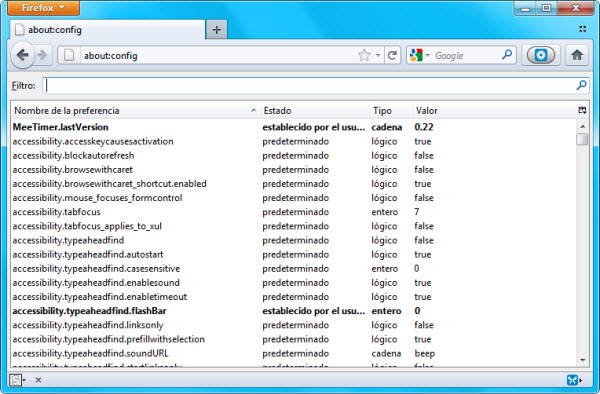This screenshot has height=394, width=600.
Task: Select accessibility.typeaheadfind.autostart preference
Action: tap(293, 255)
